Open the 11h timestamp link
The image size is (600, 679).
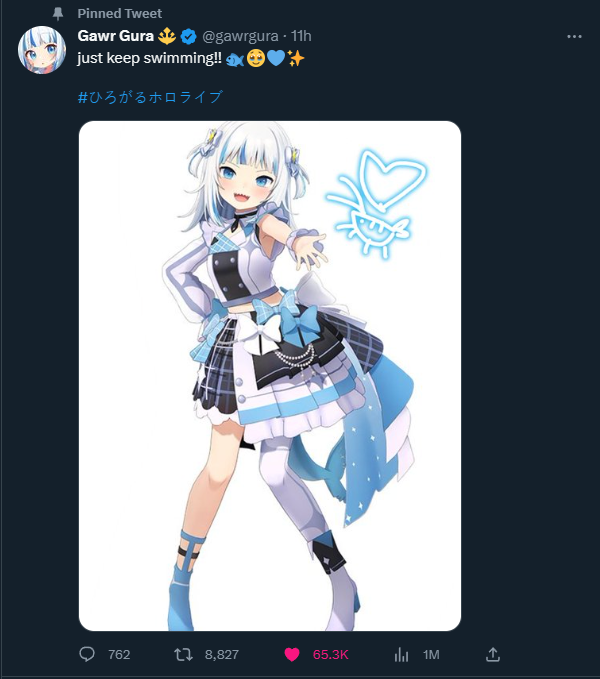click(301, 36)
